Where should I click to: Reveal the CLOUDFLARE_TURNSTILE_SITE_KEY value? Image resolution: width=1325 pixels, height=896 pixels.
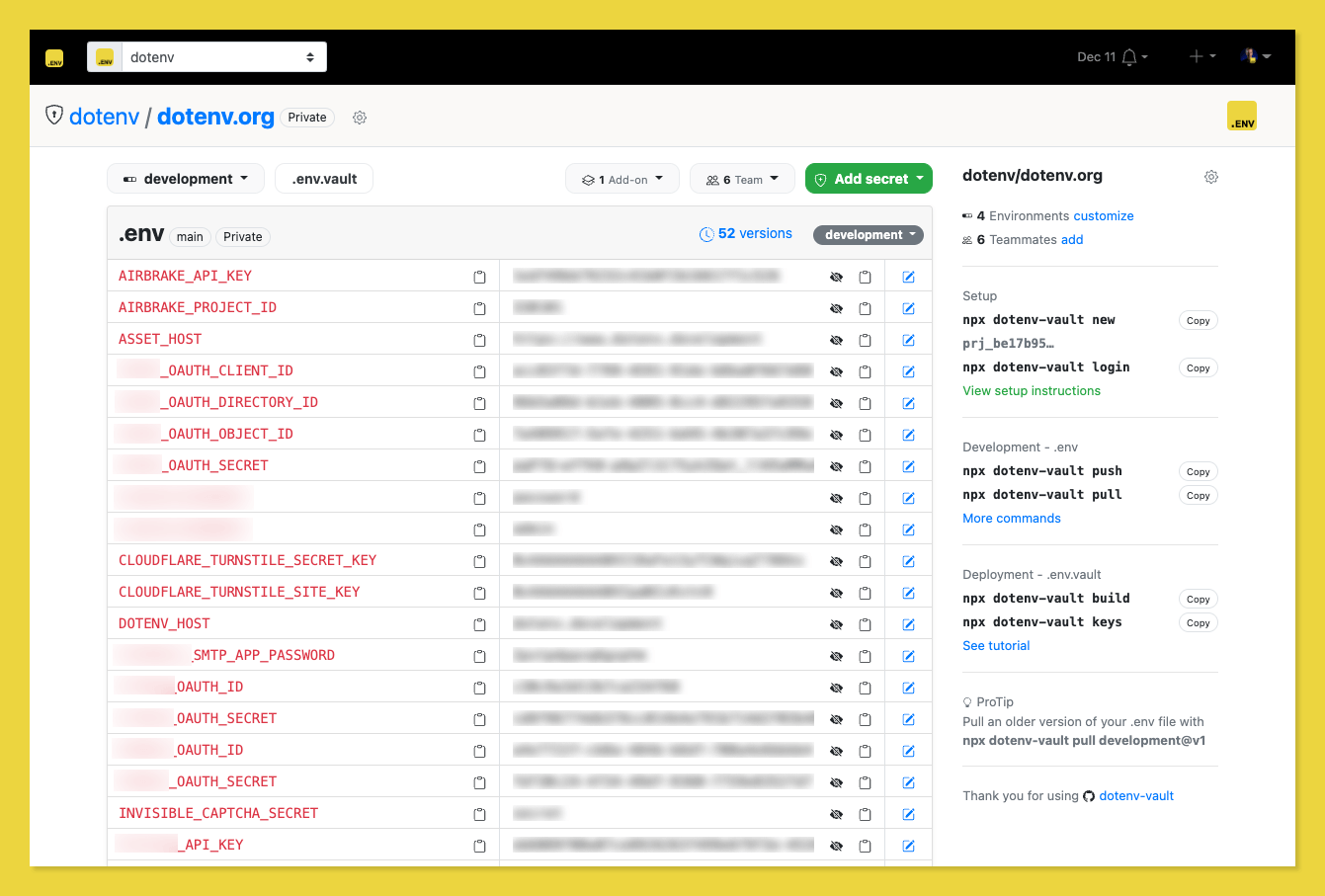pos(836,594)
